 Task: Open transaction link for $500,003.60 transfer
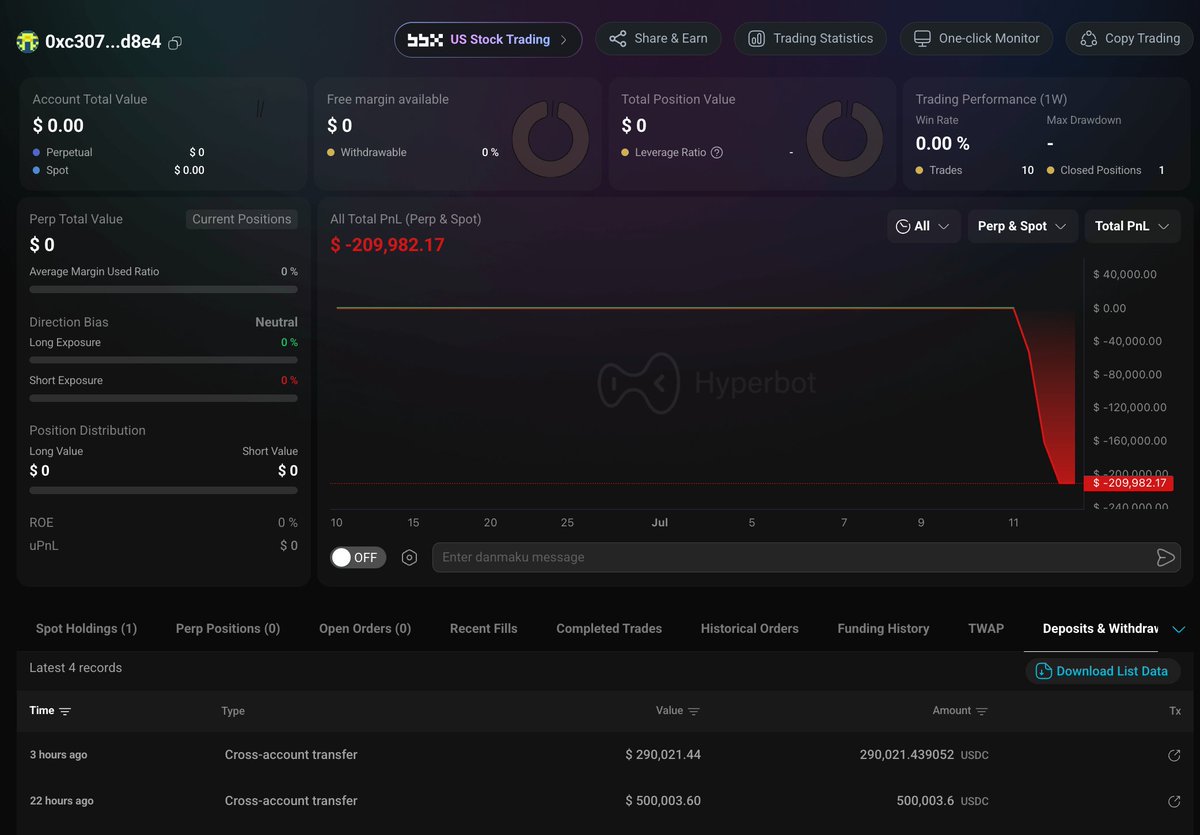point(1174,801)
